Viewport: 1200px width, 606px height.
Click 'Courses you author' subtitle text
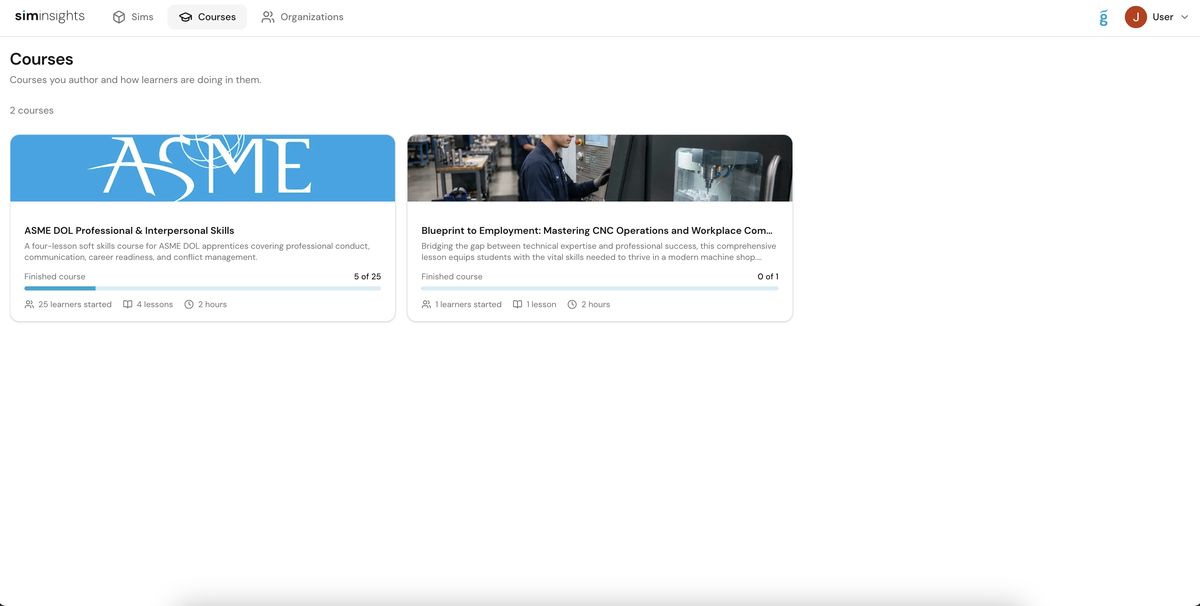click(135, 80)
